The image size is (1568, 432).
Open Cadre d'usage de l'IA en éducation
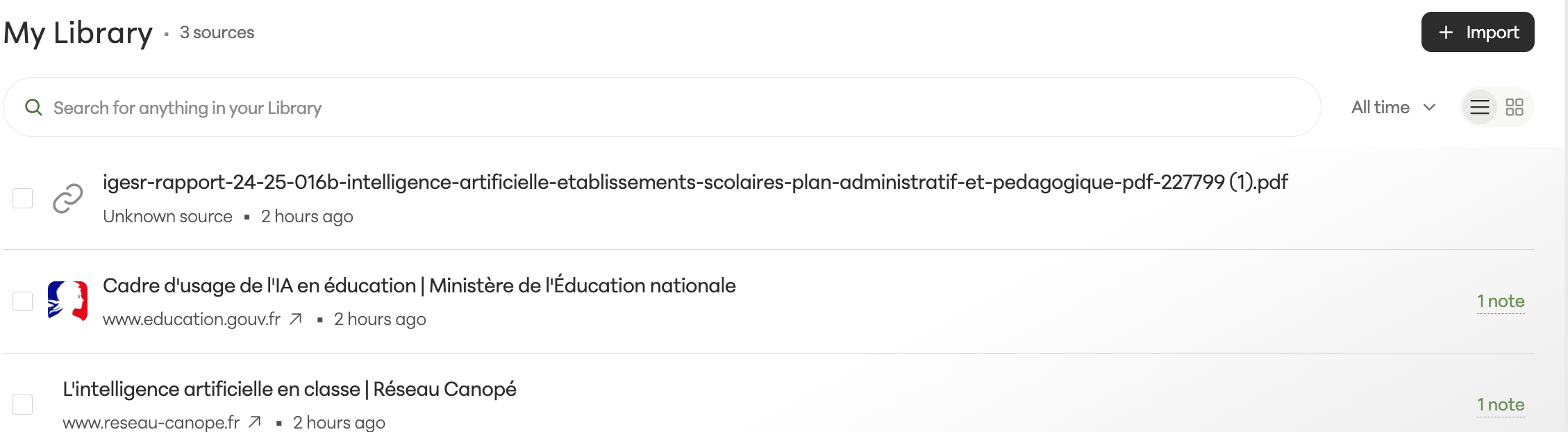[419, 285]
